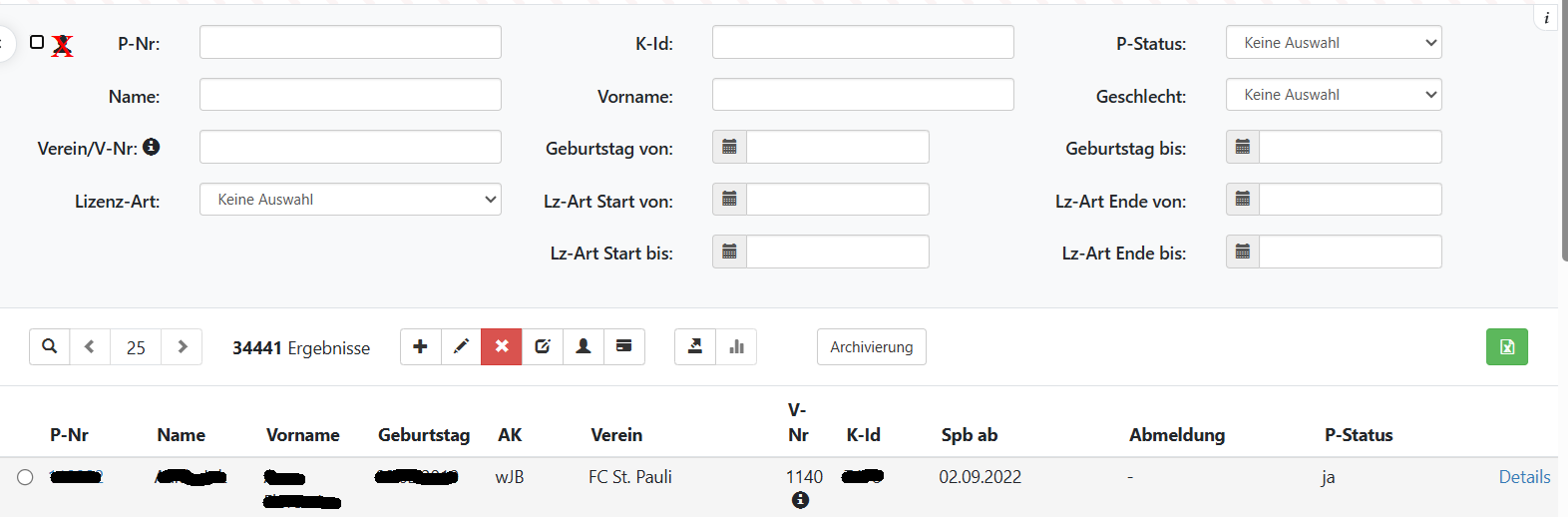1568x517 pixels.
Task: Click the credit card icon button
Action: 624,347
